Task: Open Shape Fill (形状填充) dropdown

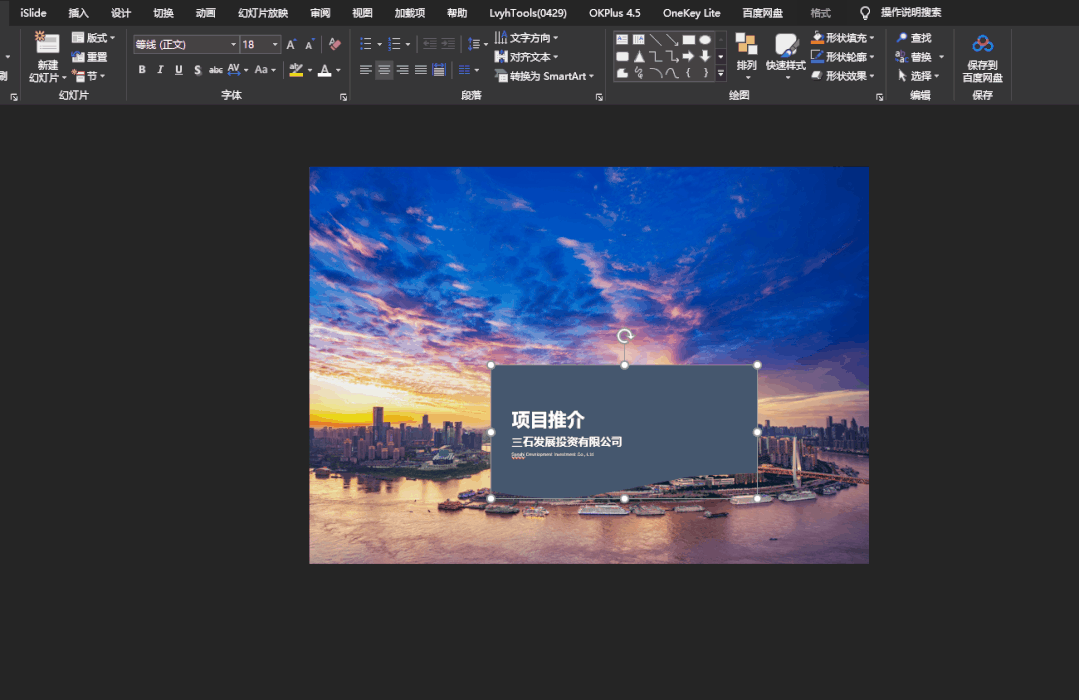Action: click(843, 38)
